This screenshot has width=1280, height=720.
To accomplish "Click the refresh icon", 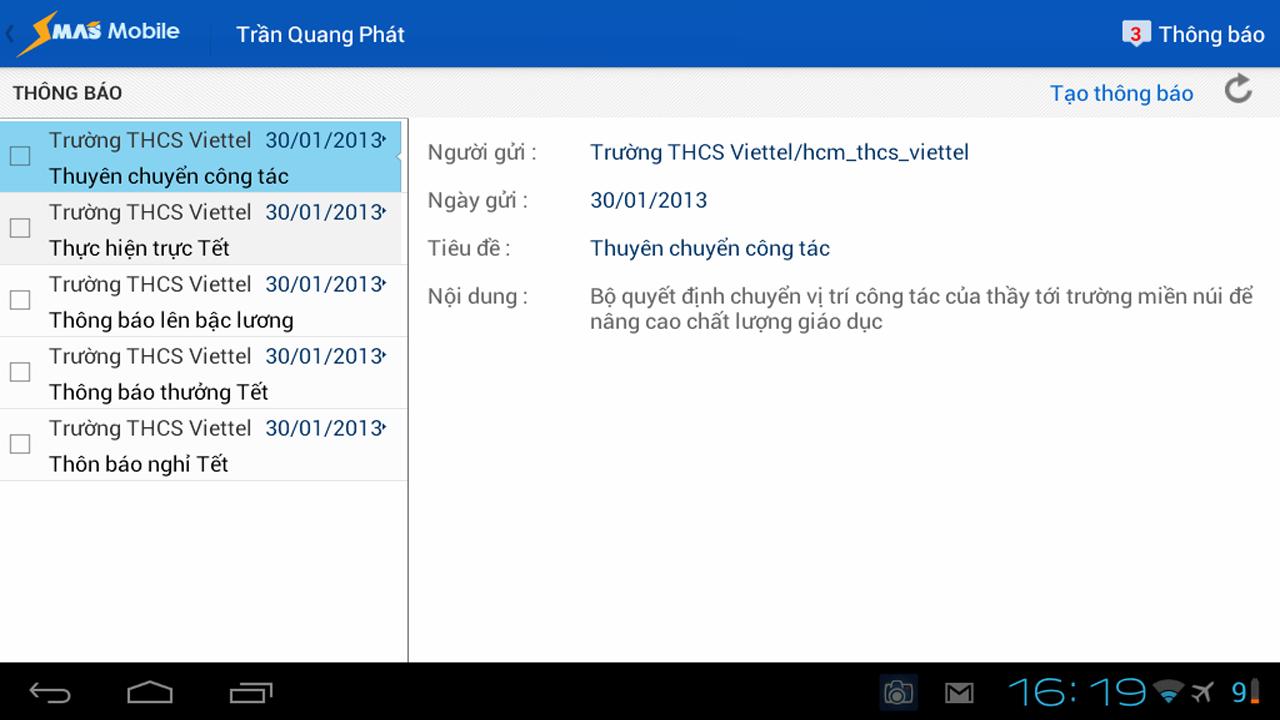I will pyautogui.click(x=1239, y=89).
